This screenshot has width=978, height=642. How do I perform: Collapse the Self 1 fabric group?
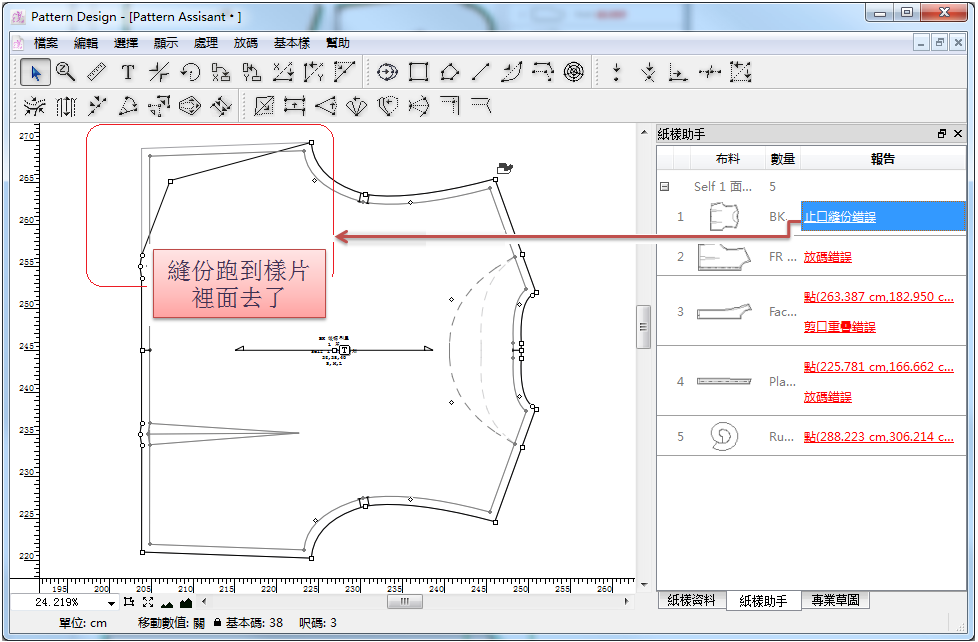point(664,187)
